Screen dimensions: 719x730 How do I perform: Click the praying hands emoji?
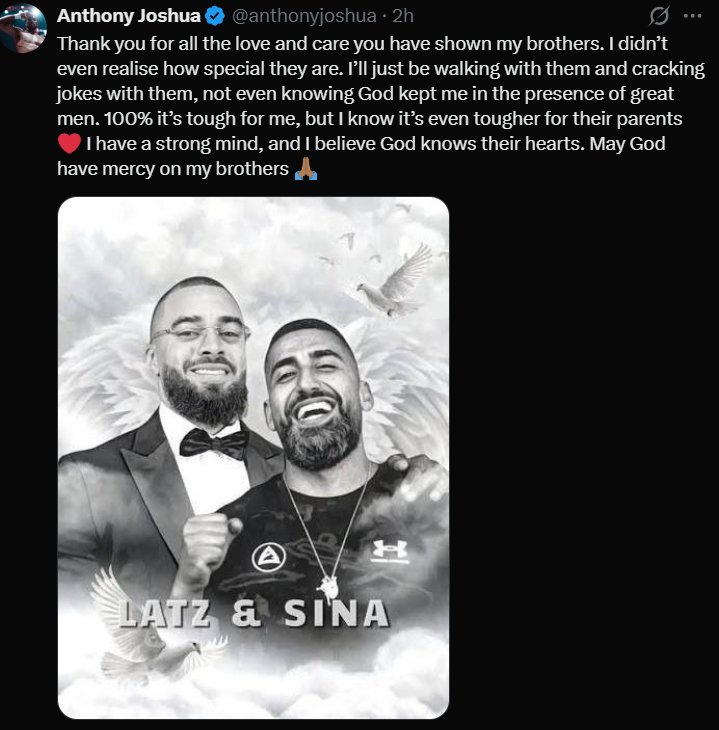tap(306, 169)
